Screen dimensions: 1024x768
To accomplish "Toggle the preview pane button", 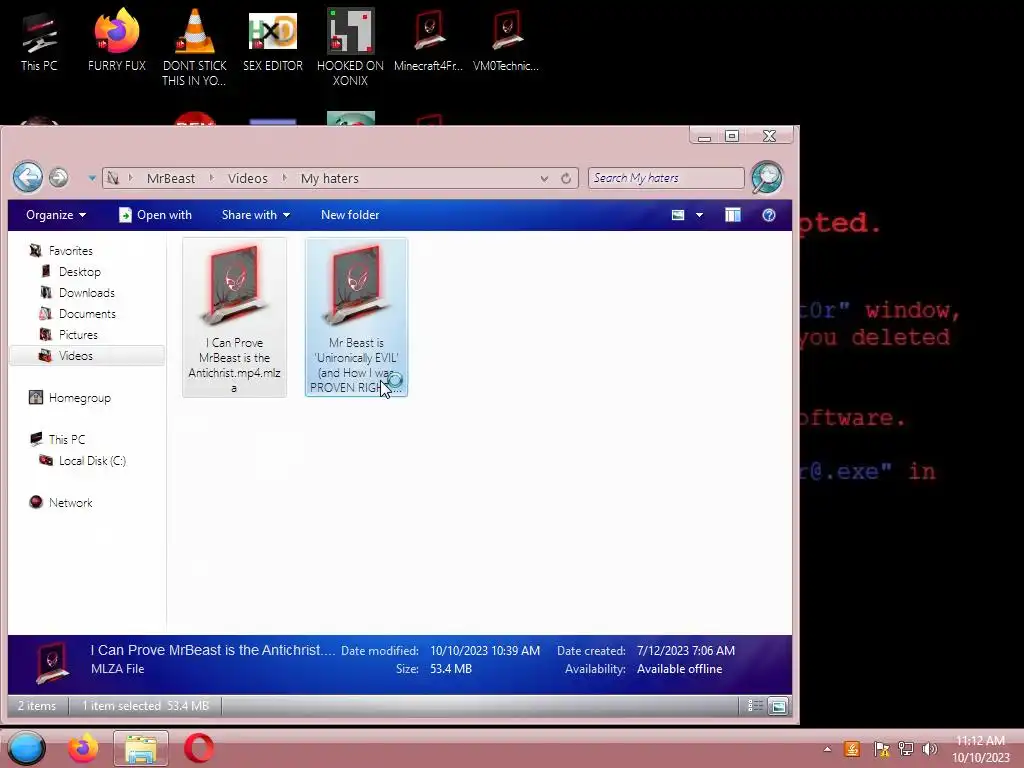I will tap(733, 215).
